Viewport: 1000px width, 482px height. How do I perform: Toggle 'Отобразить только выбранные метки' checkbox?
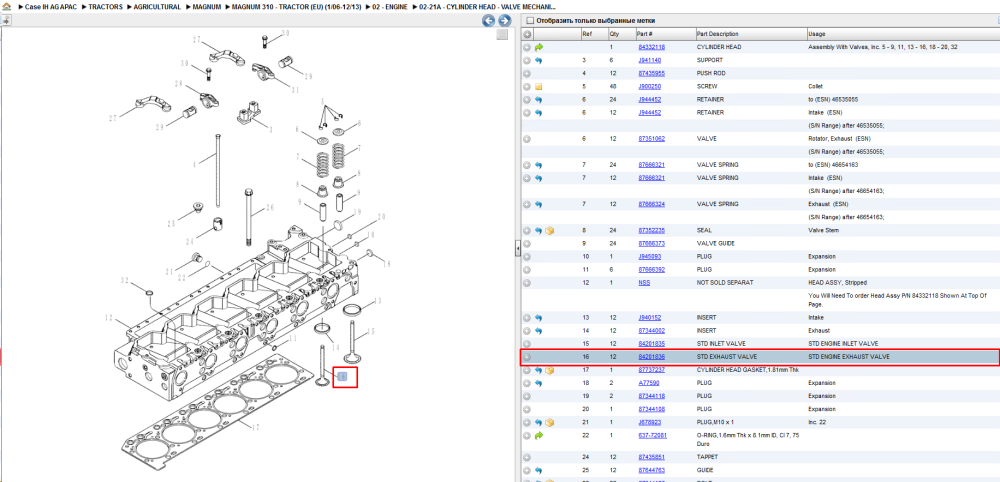[529, 20]
